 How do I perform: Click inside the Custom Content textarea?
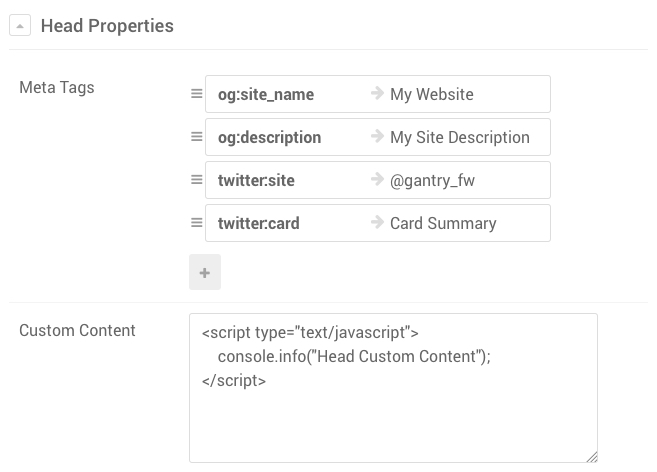(393, 410)
